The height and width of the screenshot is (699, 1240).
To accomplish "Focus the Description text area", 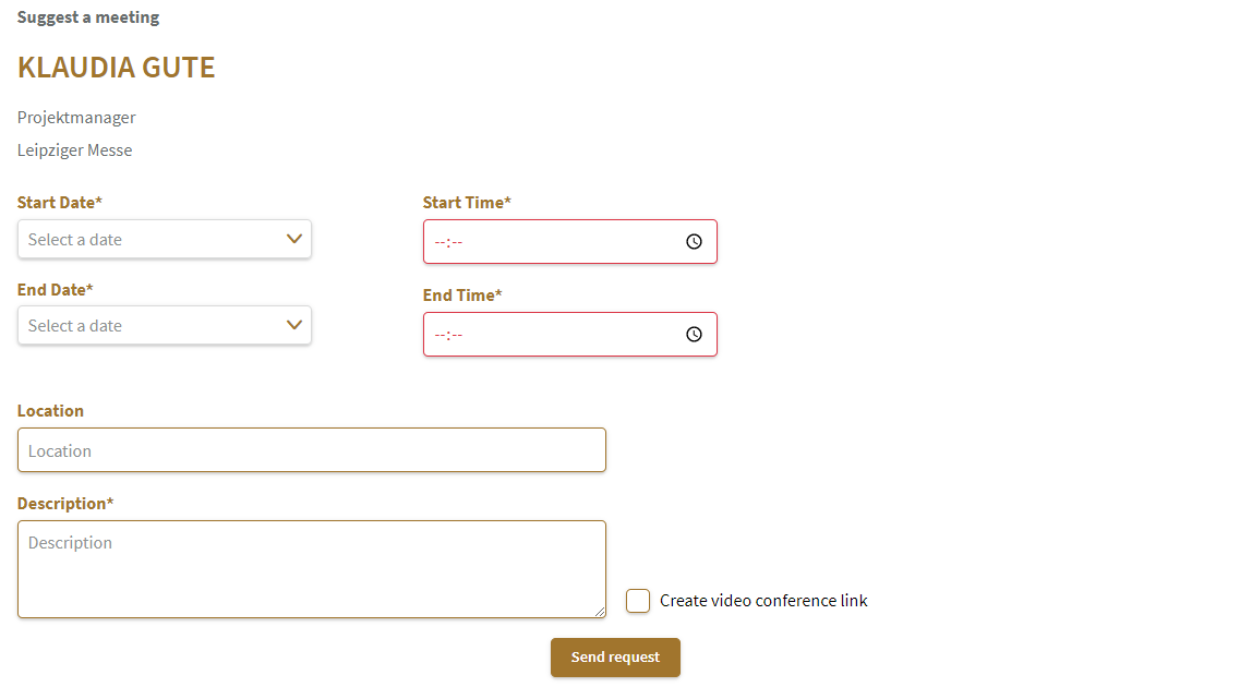I will pos(312,569).
